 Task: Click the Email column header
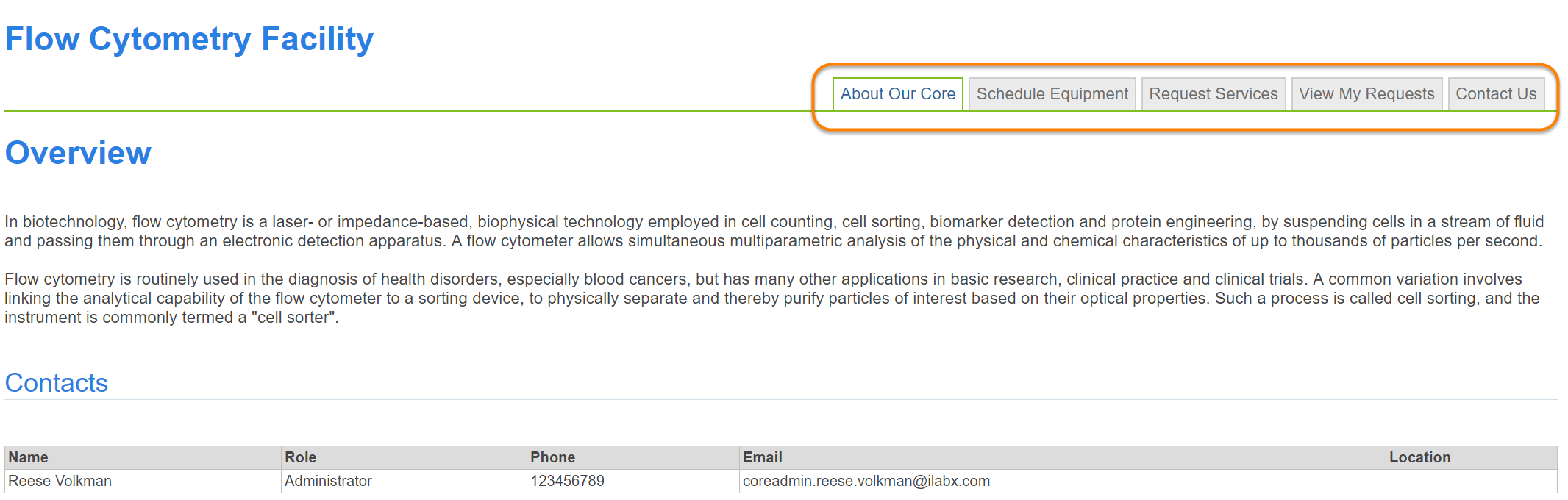[x=762, y=457]
